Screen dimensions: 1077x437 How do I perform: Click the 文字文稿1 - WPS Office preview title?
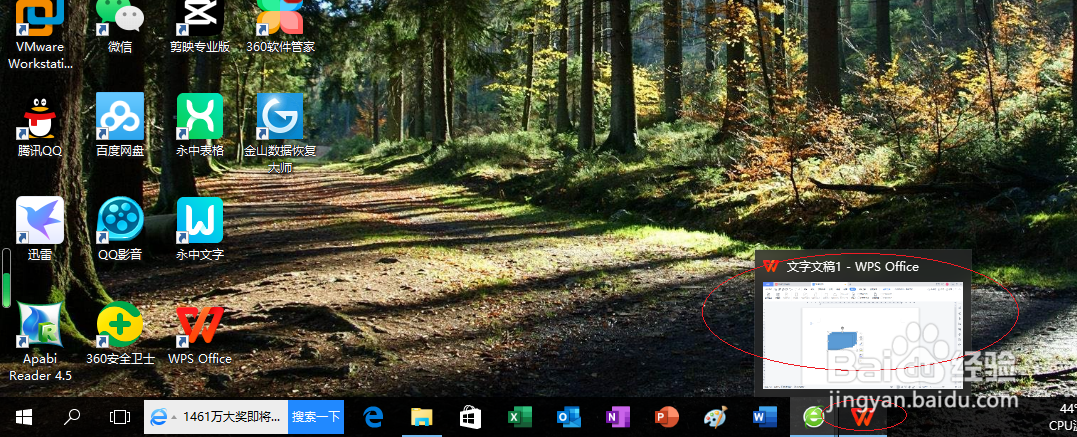(852, 267)
